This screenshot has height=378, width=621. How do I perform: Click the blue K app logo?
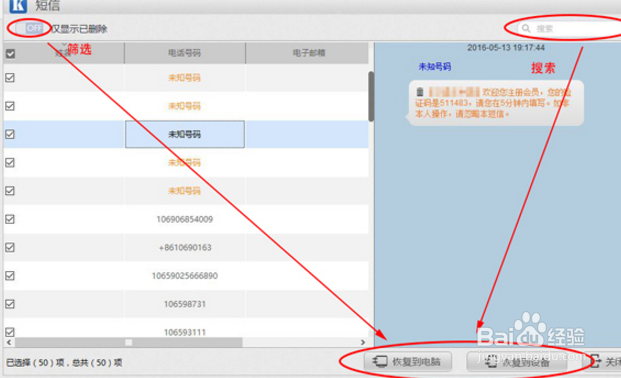(18, 6)
